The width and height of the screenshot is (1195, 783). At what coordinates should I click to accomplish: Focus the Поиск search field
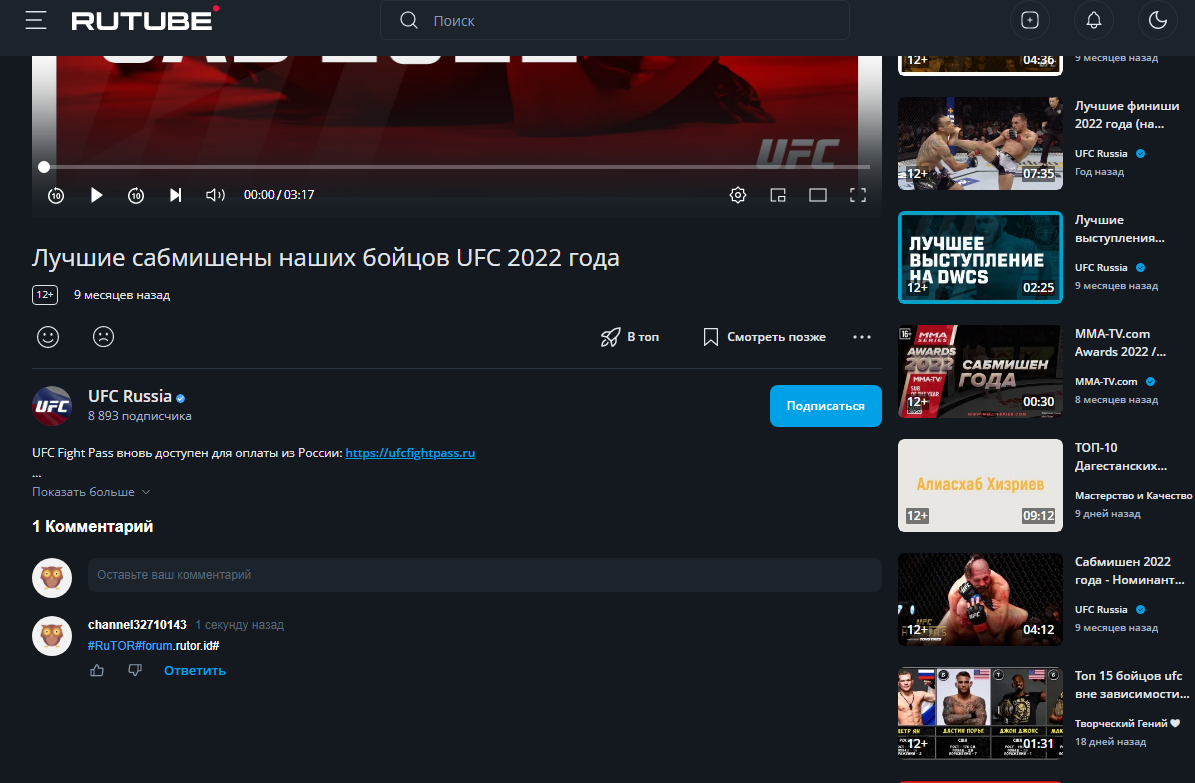pos(614,21)
